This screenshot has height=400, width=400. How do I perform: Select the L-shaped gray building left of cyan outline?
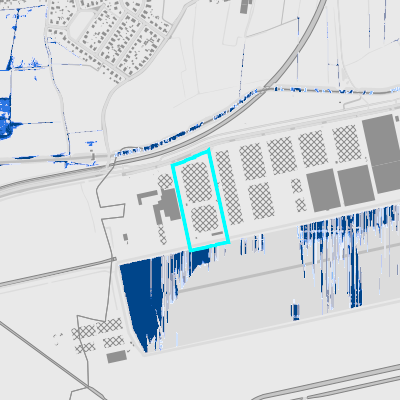tap(146, 197)
